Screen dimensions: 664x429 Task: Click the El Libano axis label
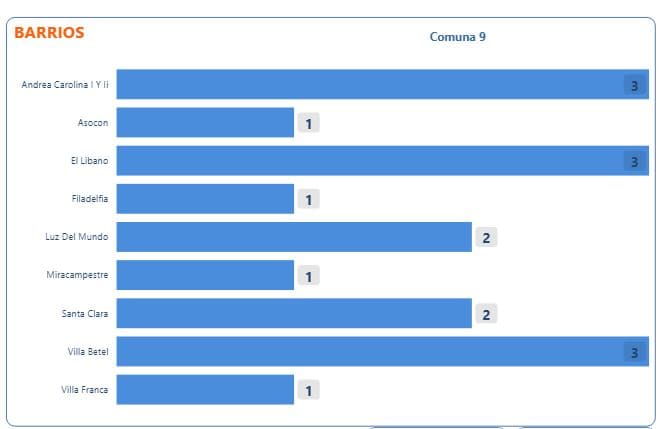coord(89,161)
